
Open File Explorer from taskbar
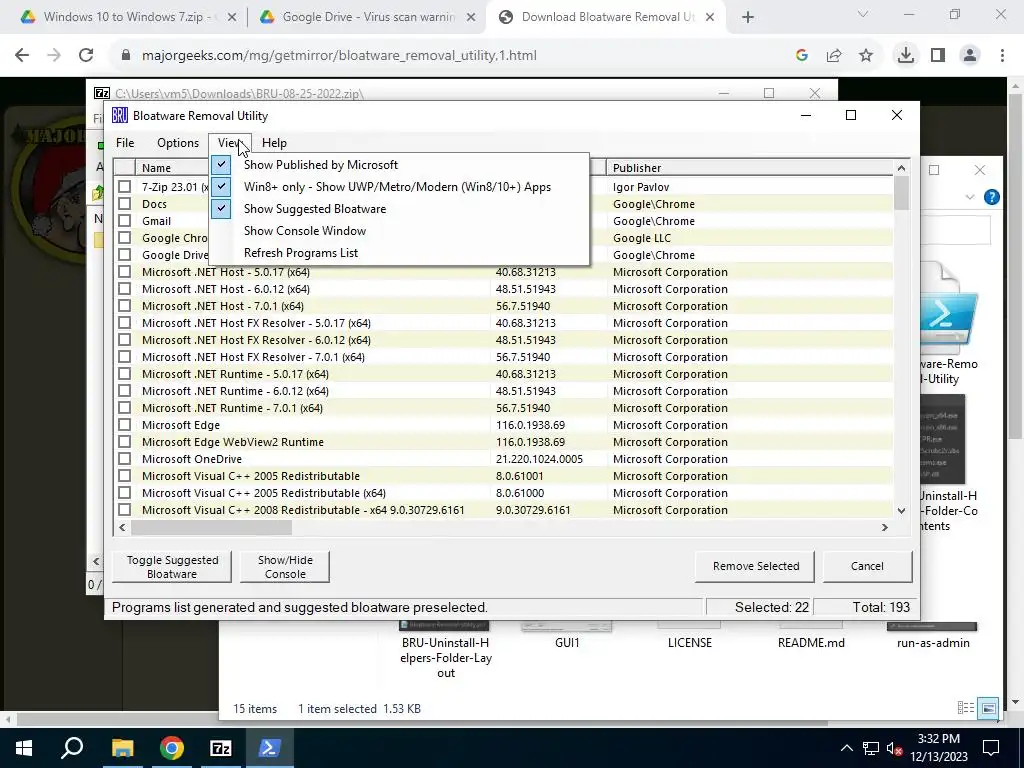[x=122, y=748]
